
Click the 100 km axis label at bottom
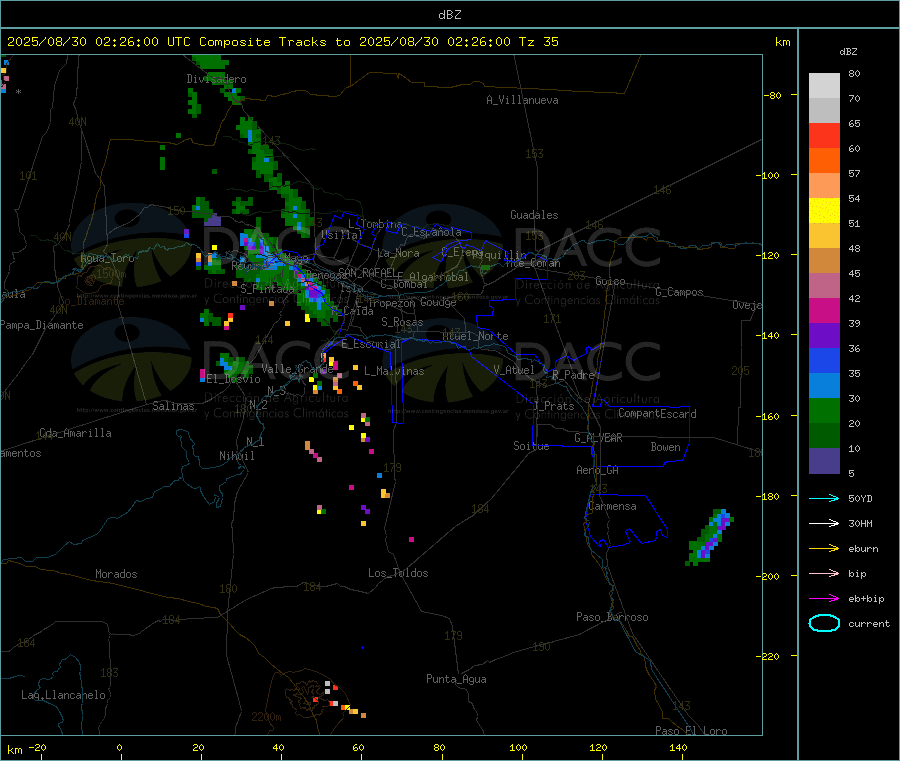[518, 747]
